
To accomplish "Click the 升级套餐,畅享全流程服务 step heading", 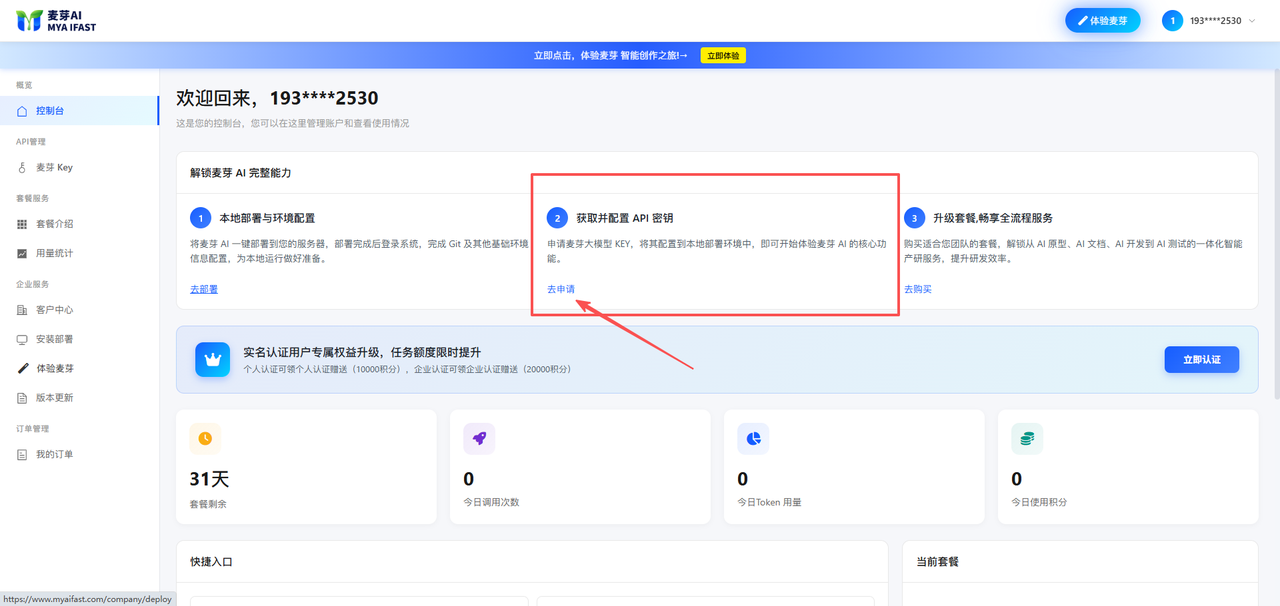I will click(x=992, y=218).
